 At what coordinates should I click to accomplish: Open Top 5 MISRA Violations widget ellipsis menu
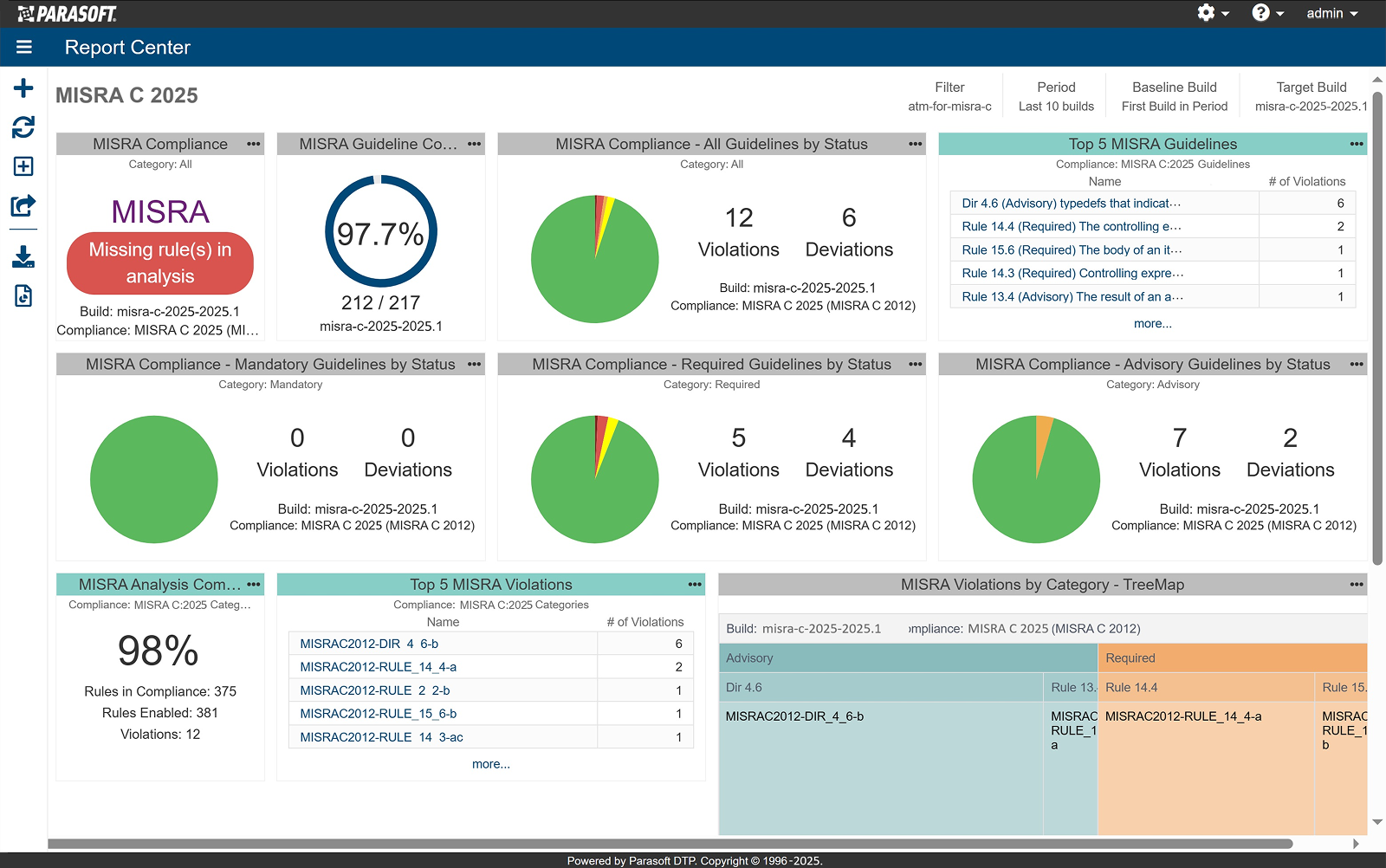695,584
